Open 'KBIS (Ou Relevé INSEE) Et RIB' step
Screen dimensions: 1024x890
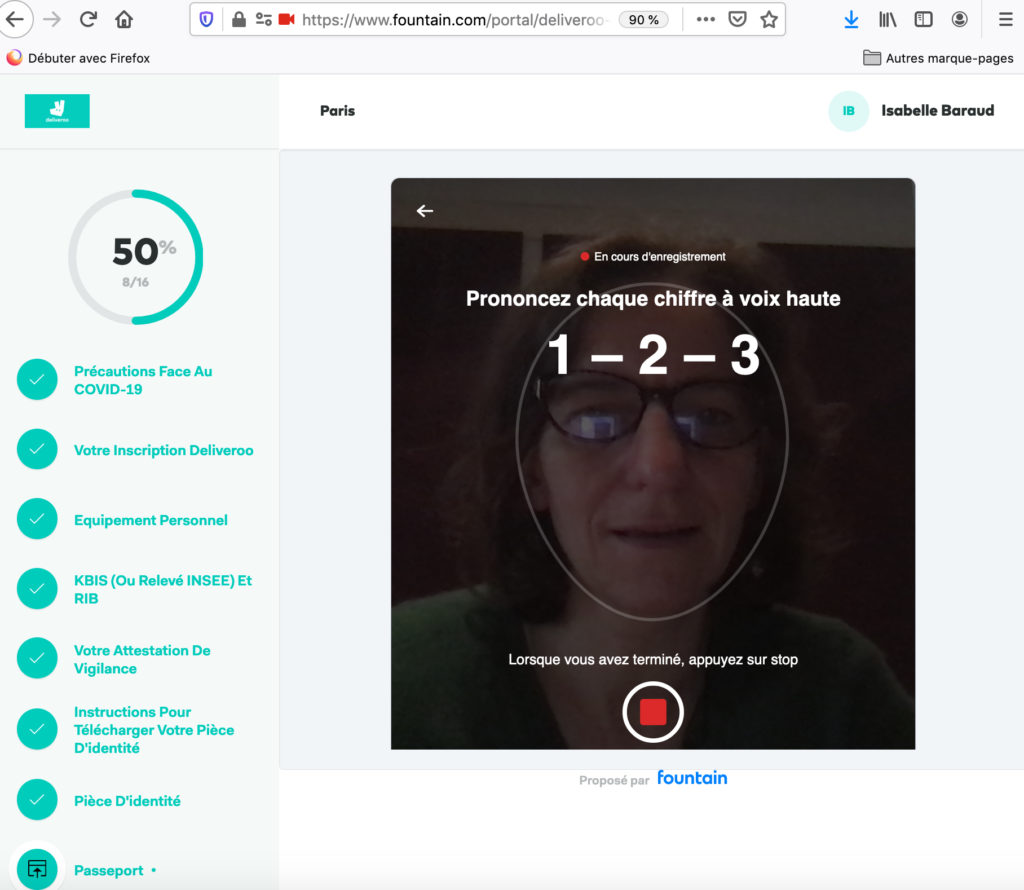(163, 589)
